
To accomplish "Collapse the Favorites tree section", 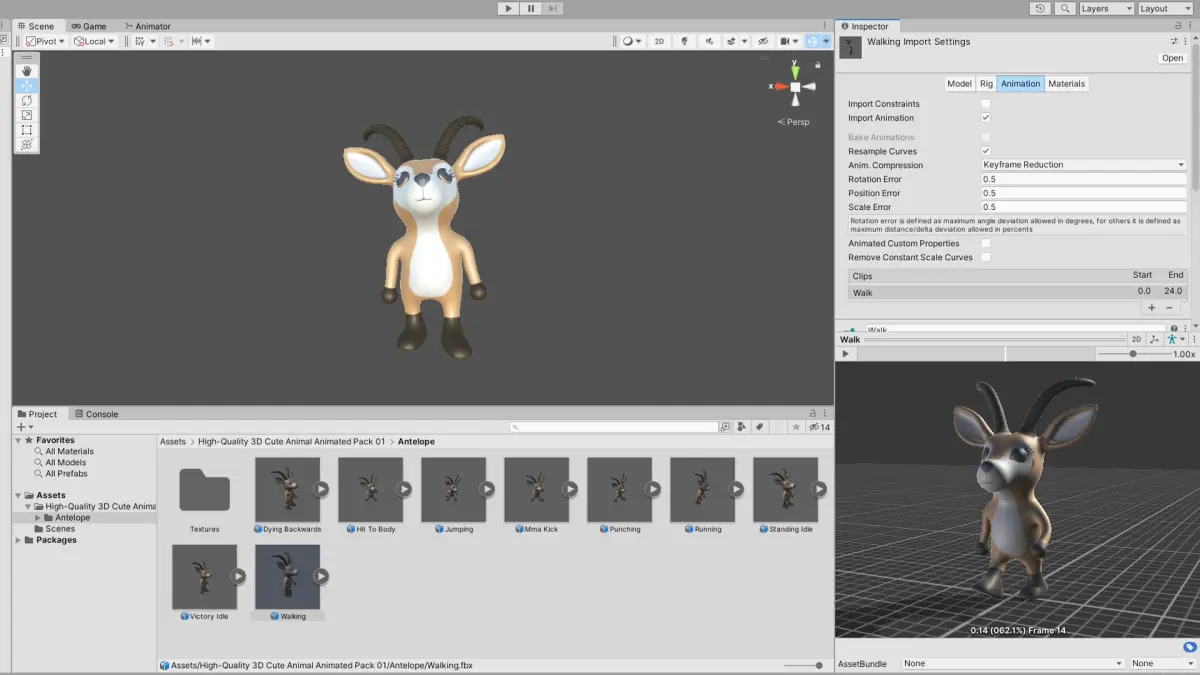I will coord(19,440).
